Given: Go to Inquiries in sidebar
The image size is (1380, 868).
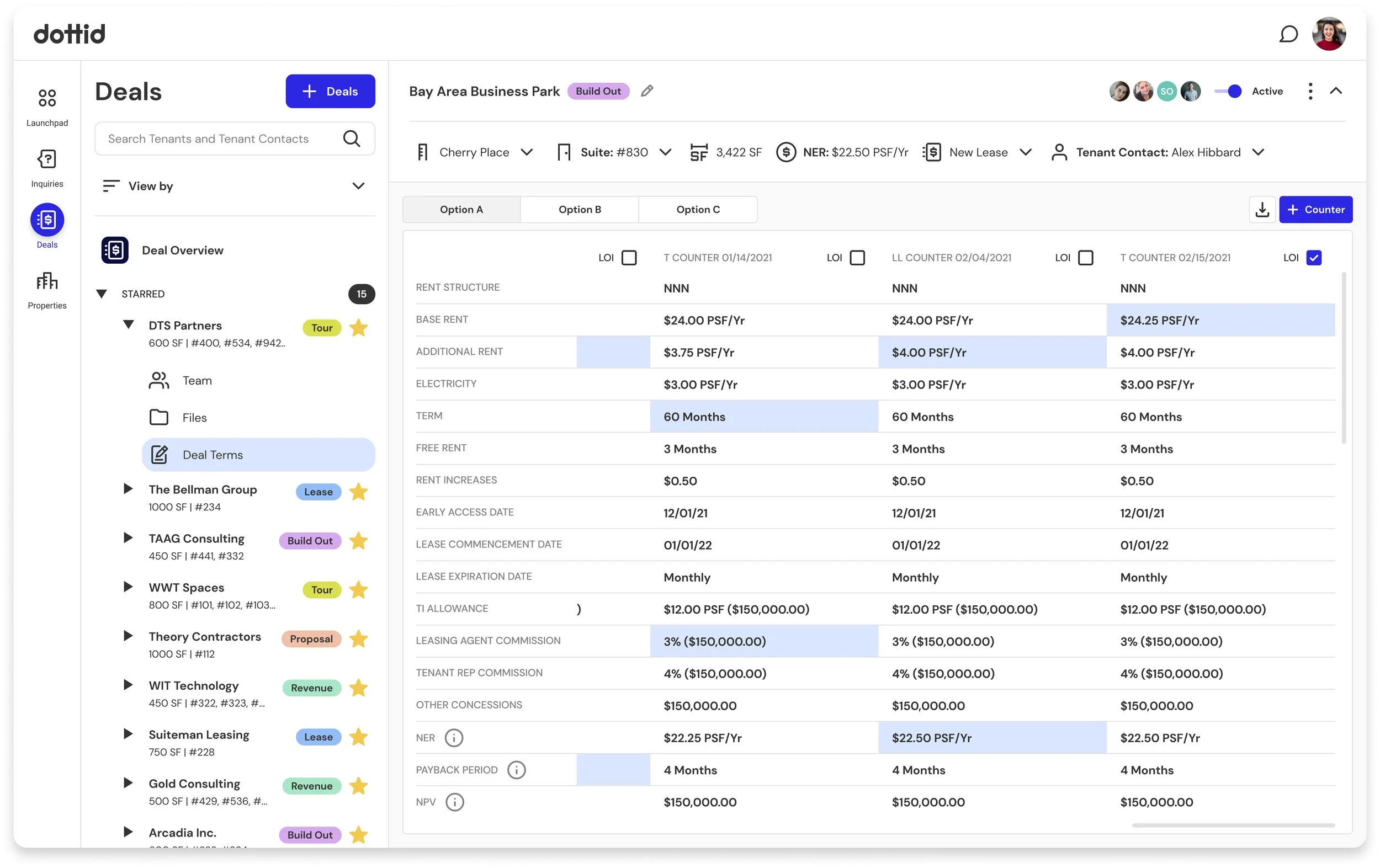Looking at the screenshot, I should click(x=47, y=160).
